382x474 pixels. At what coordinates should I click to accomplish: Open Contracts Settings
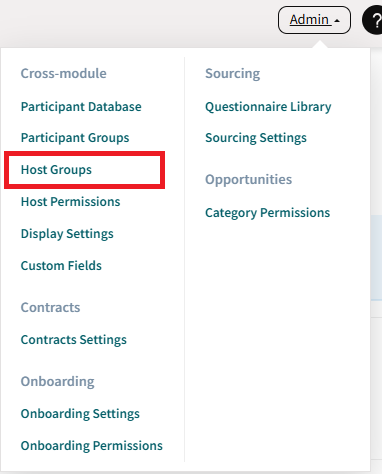(74, 340)
